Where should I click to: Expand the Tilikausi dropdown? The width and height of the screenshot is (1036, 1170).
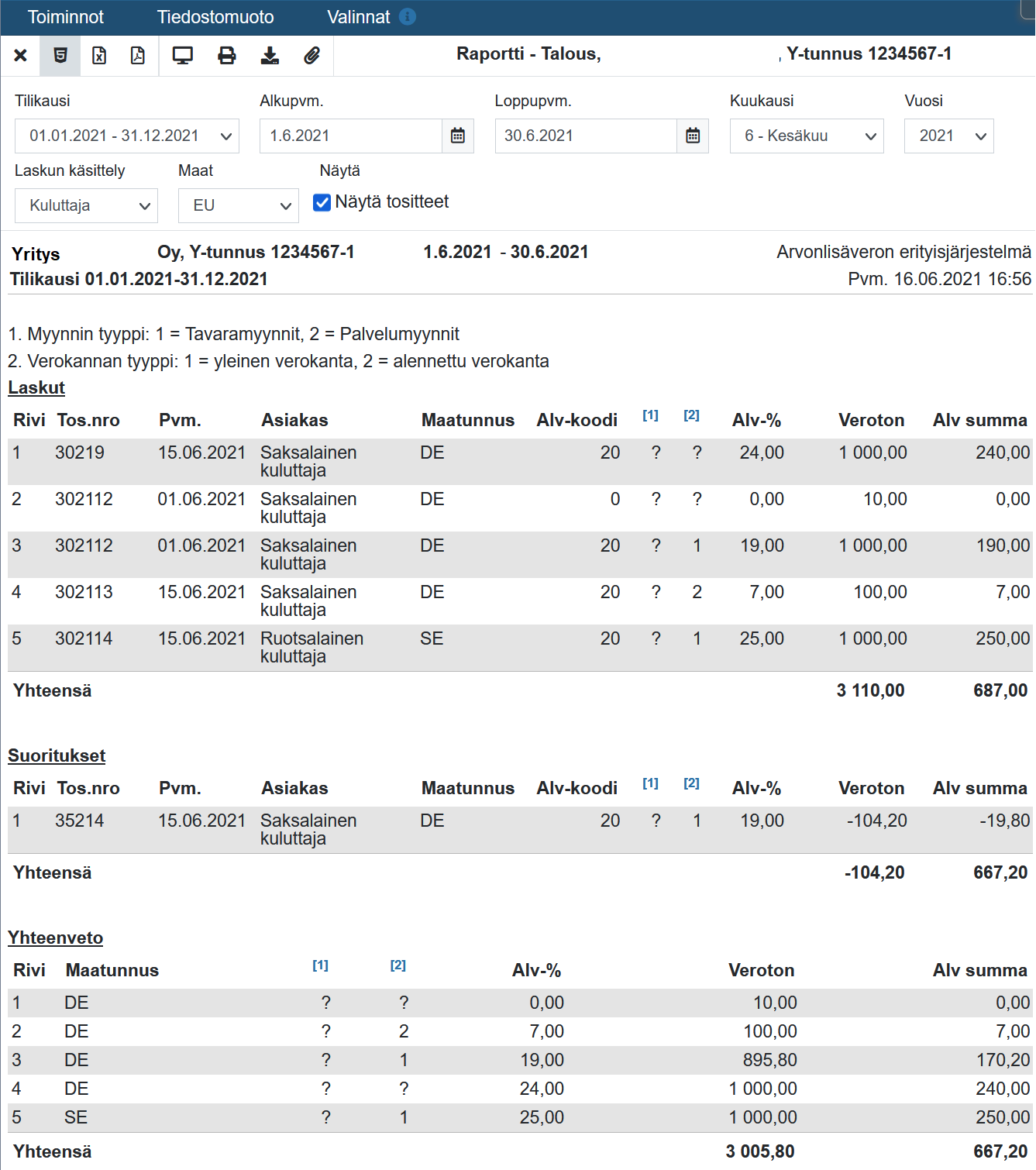click(x=127, y=136)
